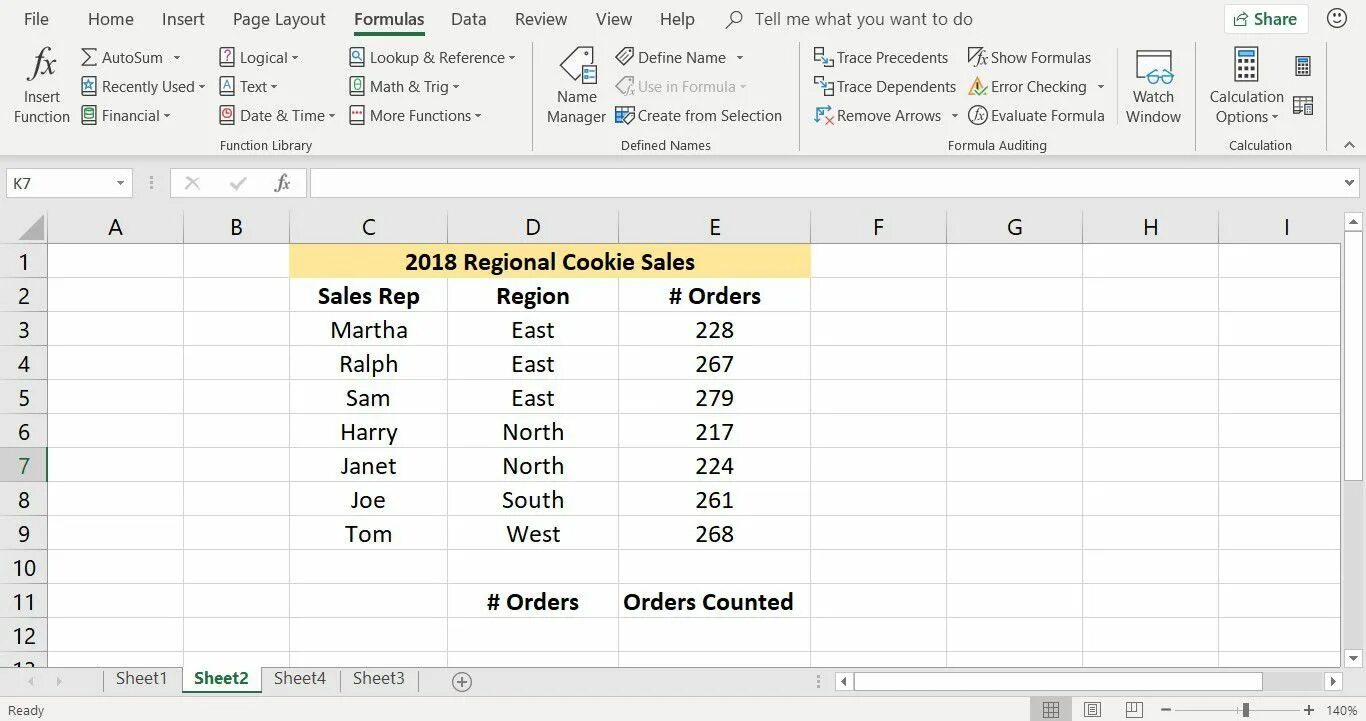Expand the Lookup & Reference dropdown
This screenshot has height=721, width=1366.
coord(433,57)
